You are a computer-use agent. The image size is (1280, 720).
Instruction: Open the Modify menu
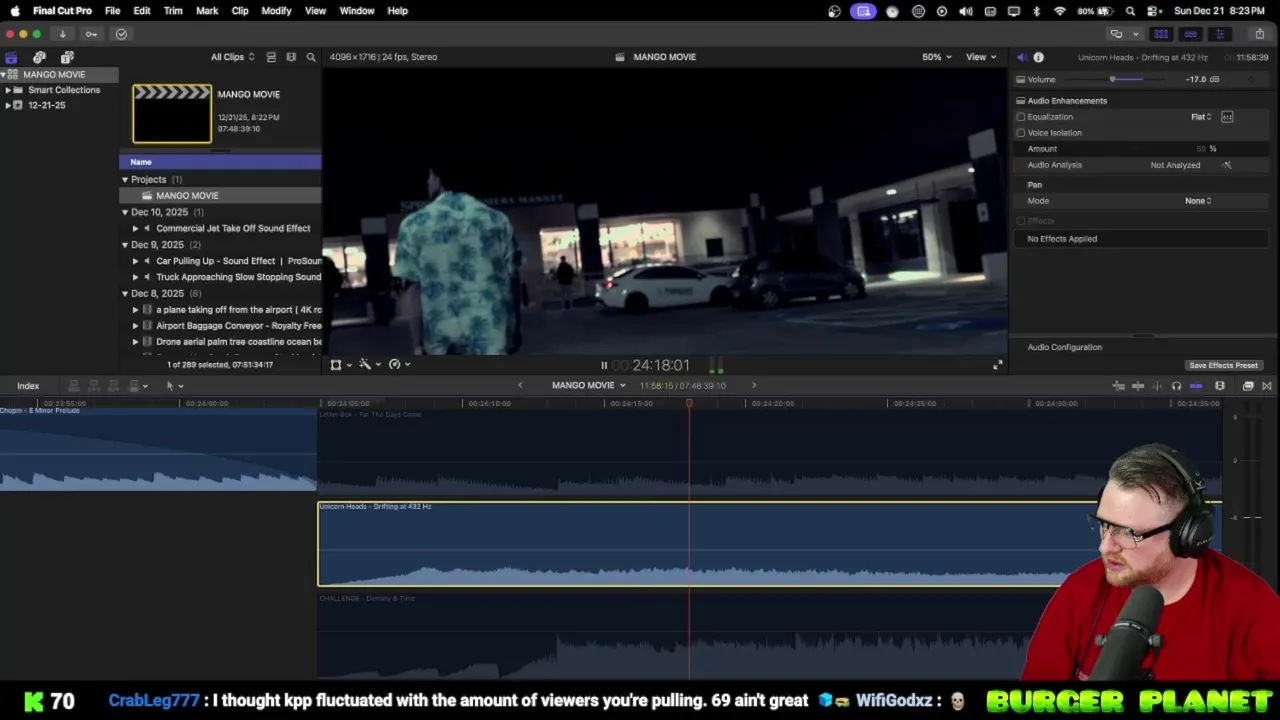[x=276, y=11]
